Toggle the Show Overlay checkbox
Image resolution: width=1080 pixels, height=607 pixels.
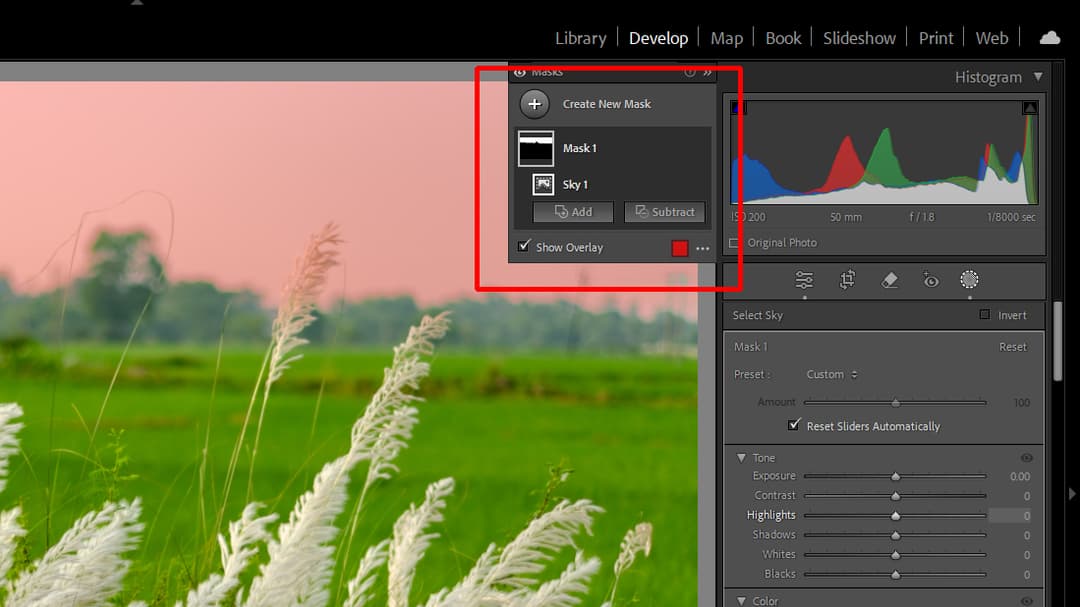click(524, 246)
